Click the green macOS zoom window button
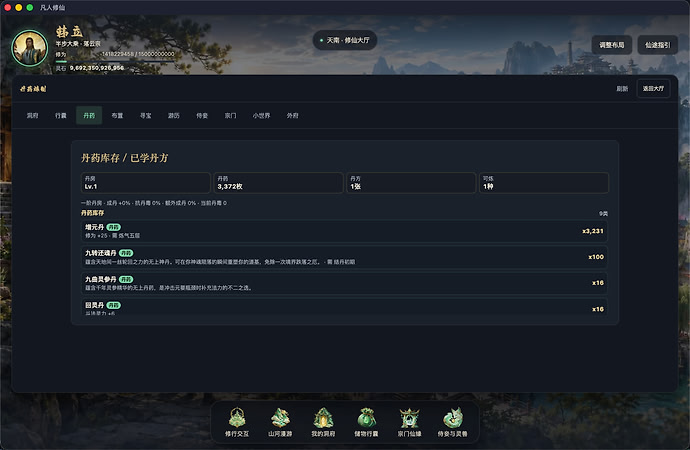Viewport: 690px width, 450px height. coord(29,7)
